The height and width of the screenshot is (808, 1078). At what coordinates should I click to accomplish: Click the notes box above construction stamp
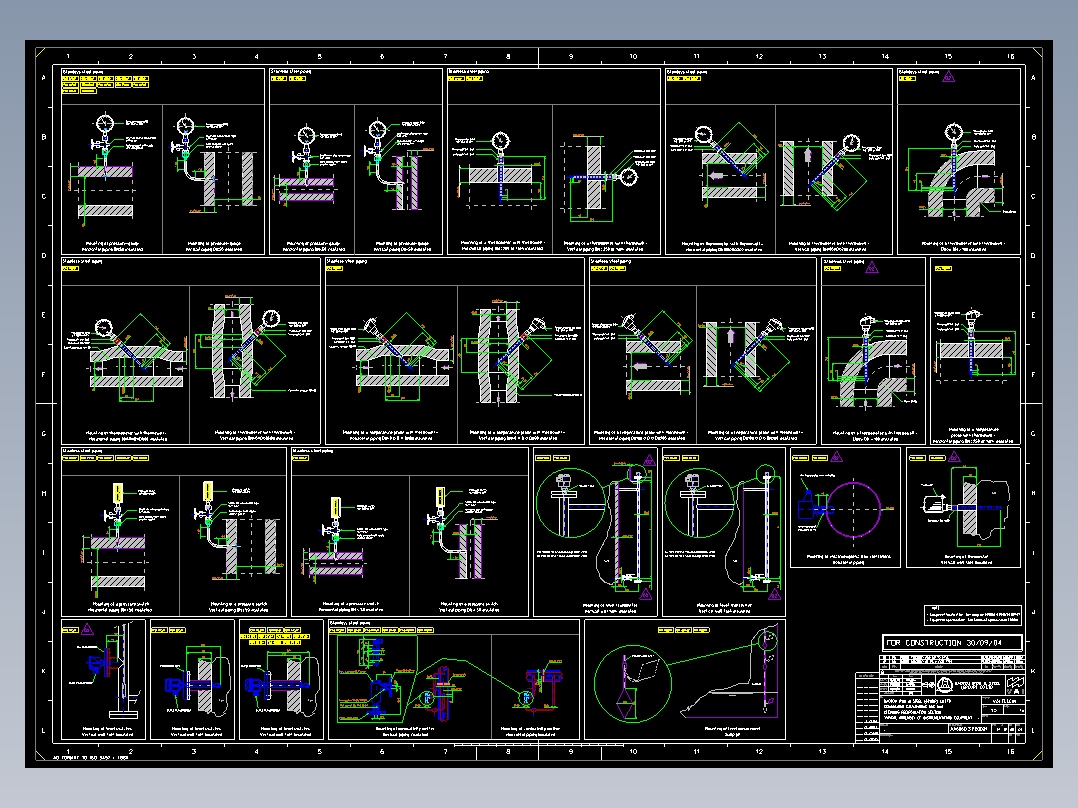[973, 615]
